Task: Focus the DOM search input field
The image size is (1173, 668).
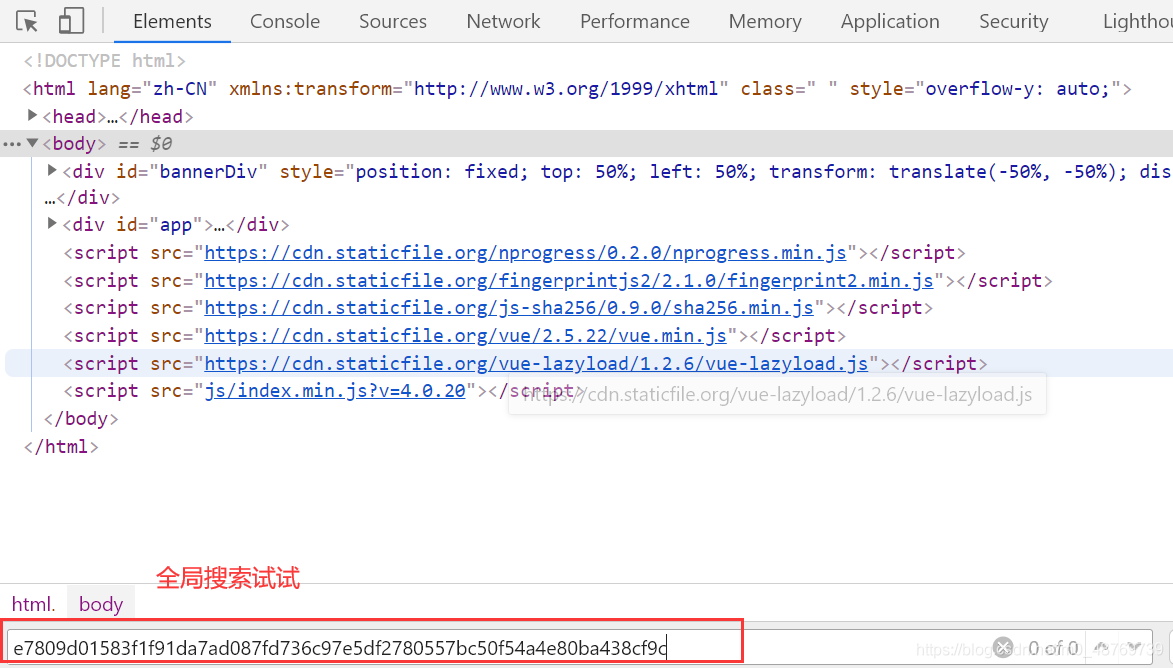Action: click(x=494, y=647)
